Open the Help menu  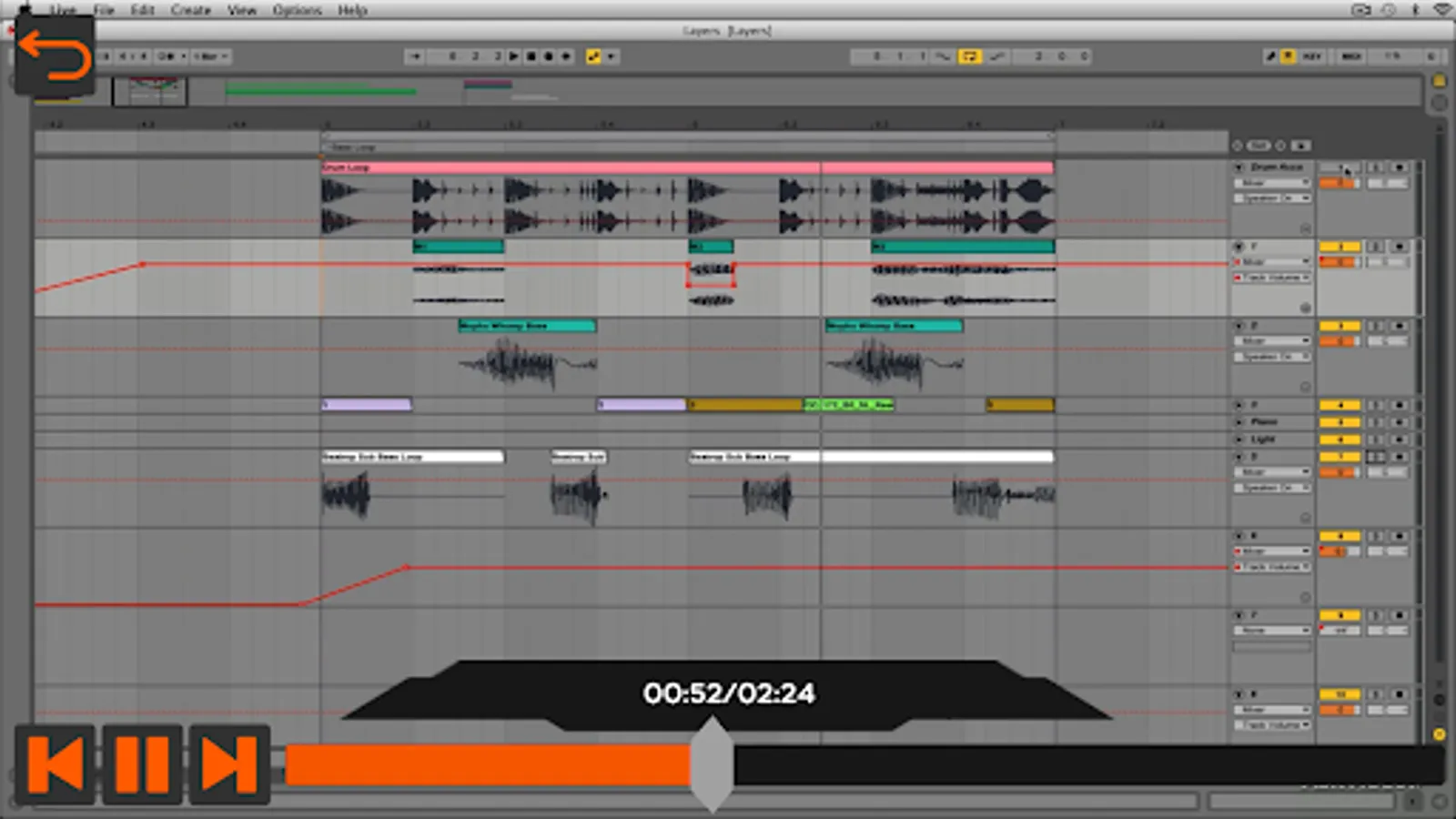352,10
